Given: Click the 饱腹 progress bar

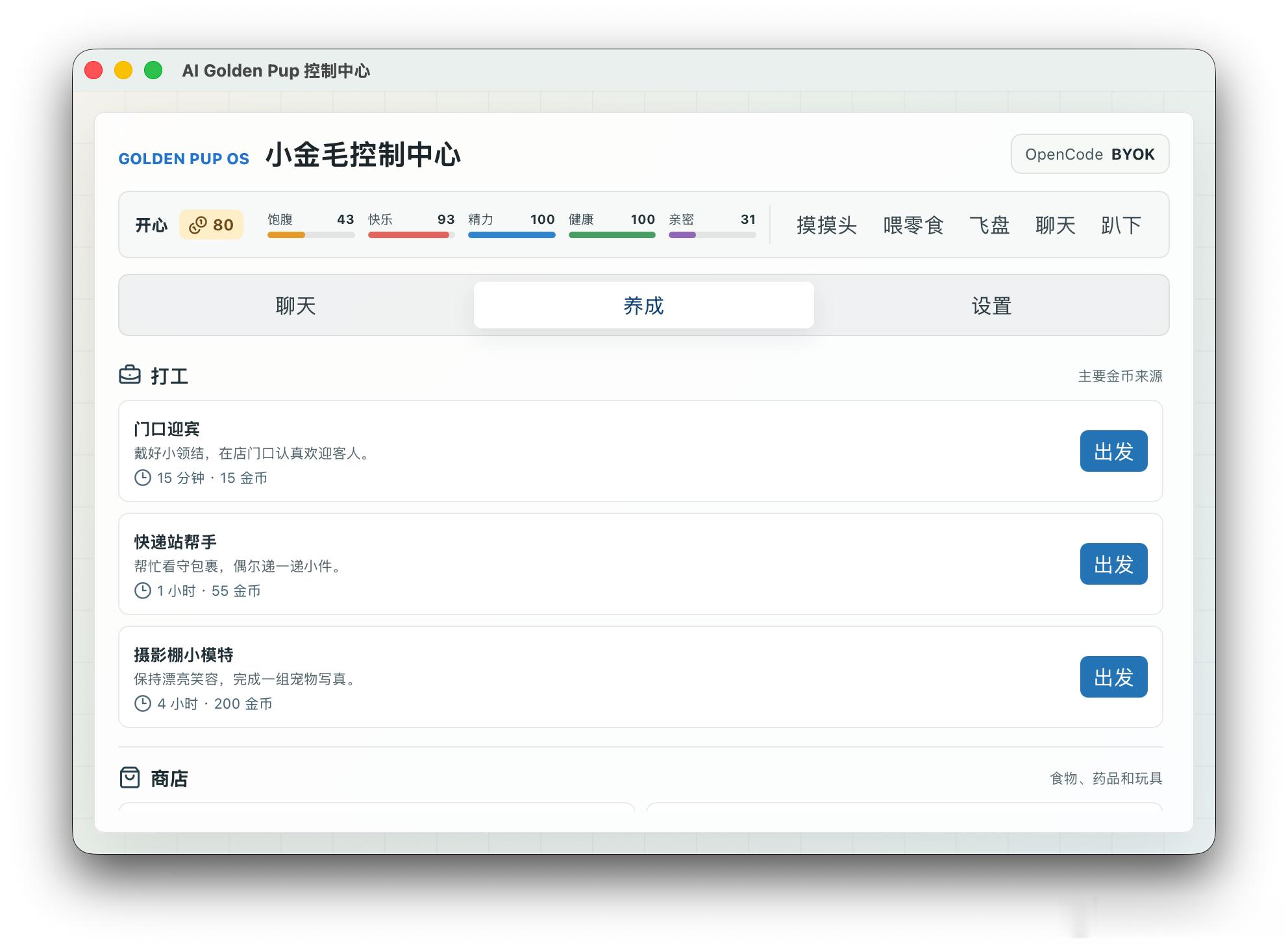Looking at the screenshot, I should click(311, 235).
